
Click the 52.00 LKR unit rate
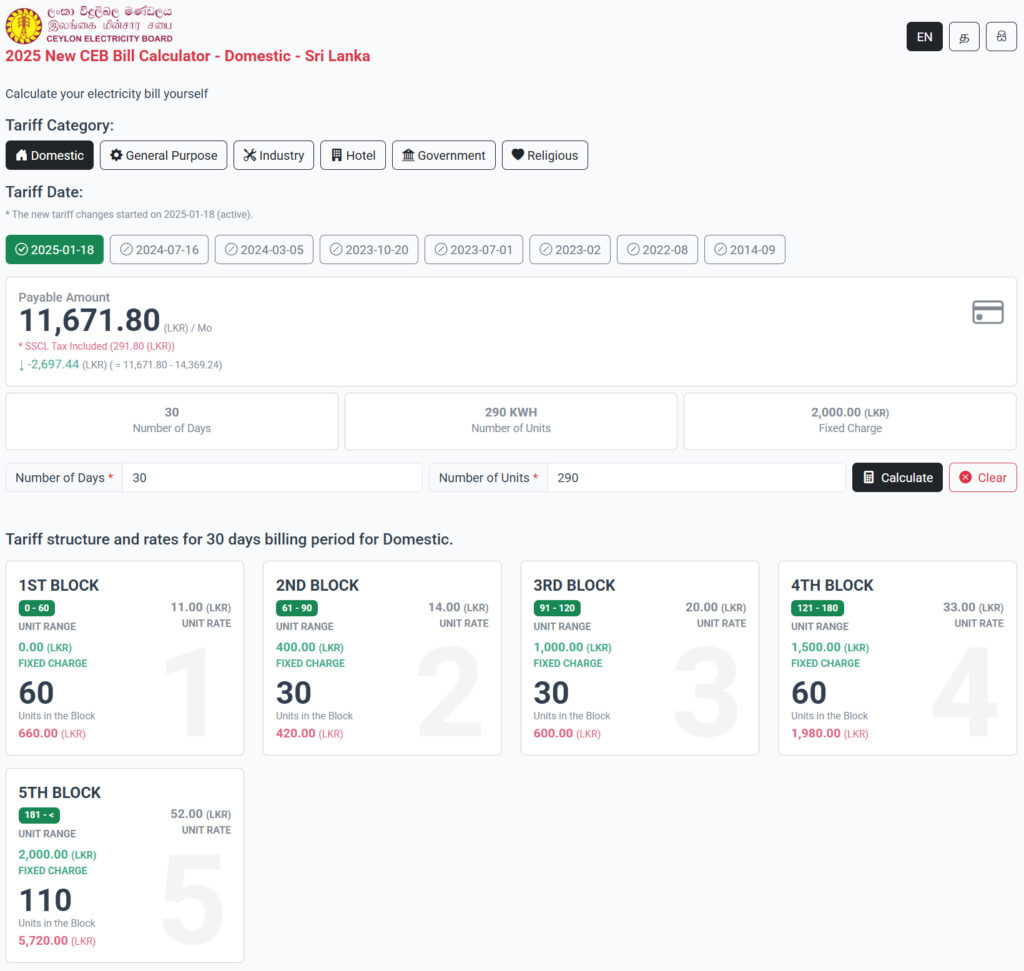[200, 814]
